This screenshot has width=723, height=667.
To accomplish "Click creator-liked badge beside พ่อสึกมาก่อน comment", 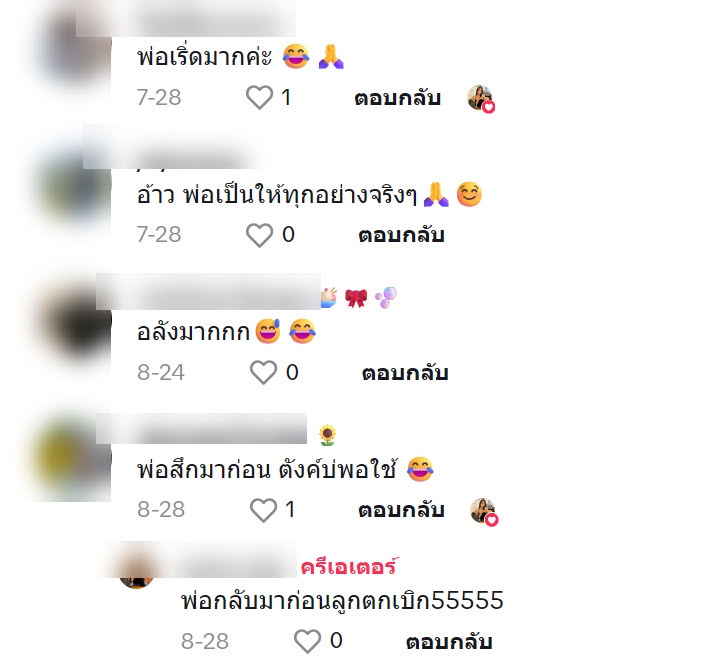I will [484, 511].
